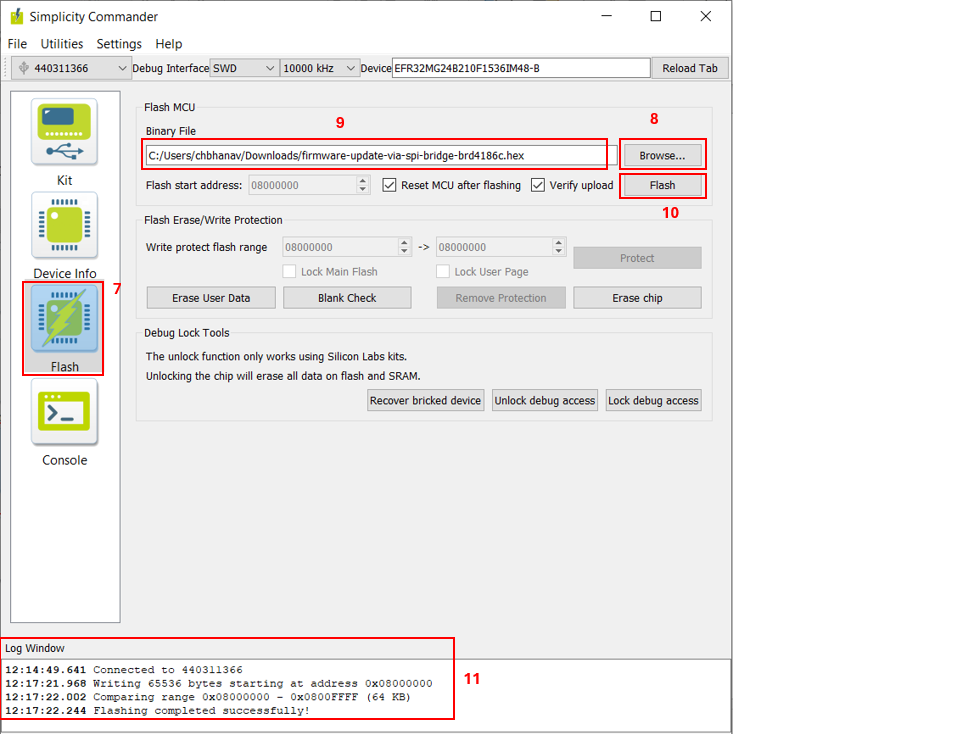The height and width of the screenshot is (734, 959).
Task: Uncheck the Verify upload option
Action: (x=537, y=184)
